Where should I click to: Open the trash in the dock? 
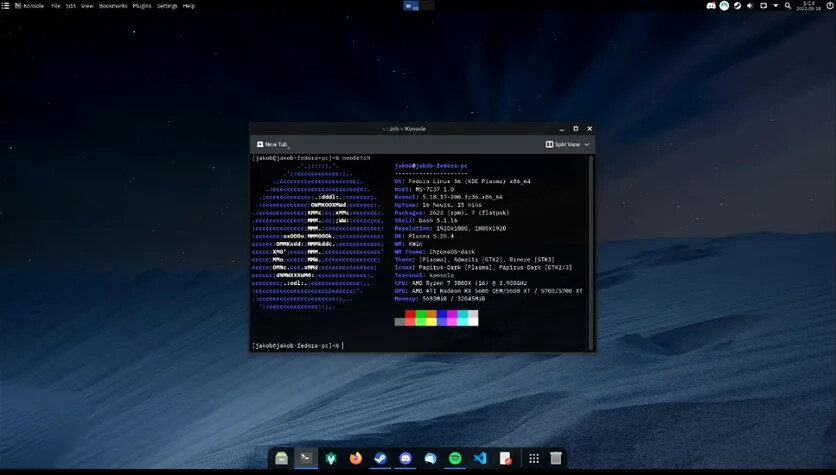pos(556,458)
